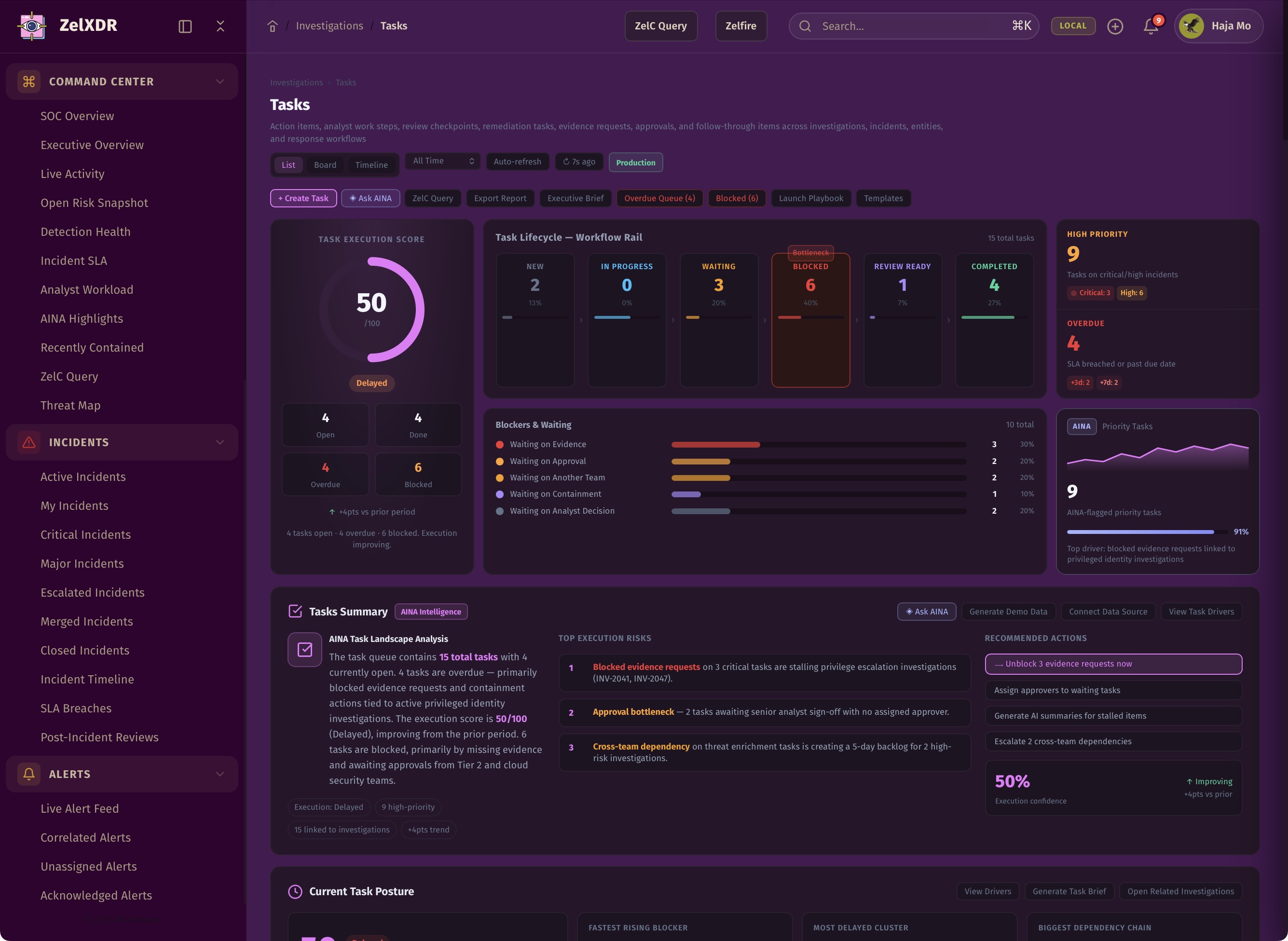
Task: Click the Current Task Posture clock icon
Action: click(295, 891)
